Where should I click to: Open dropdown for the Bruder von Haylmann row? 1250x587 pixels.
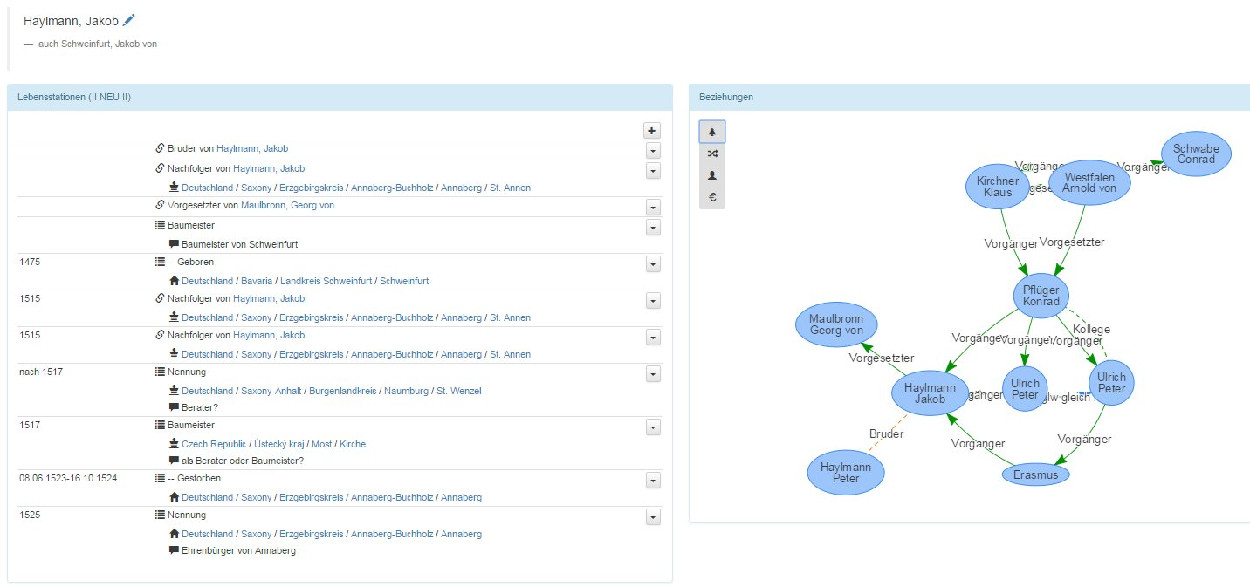[652, 150]
